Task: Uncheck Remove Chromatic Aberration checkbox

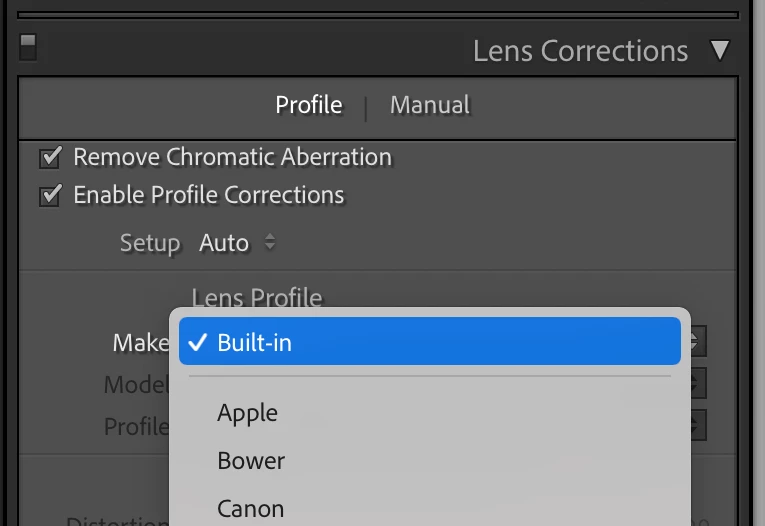Action: click(x=50, y=158)
